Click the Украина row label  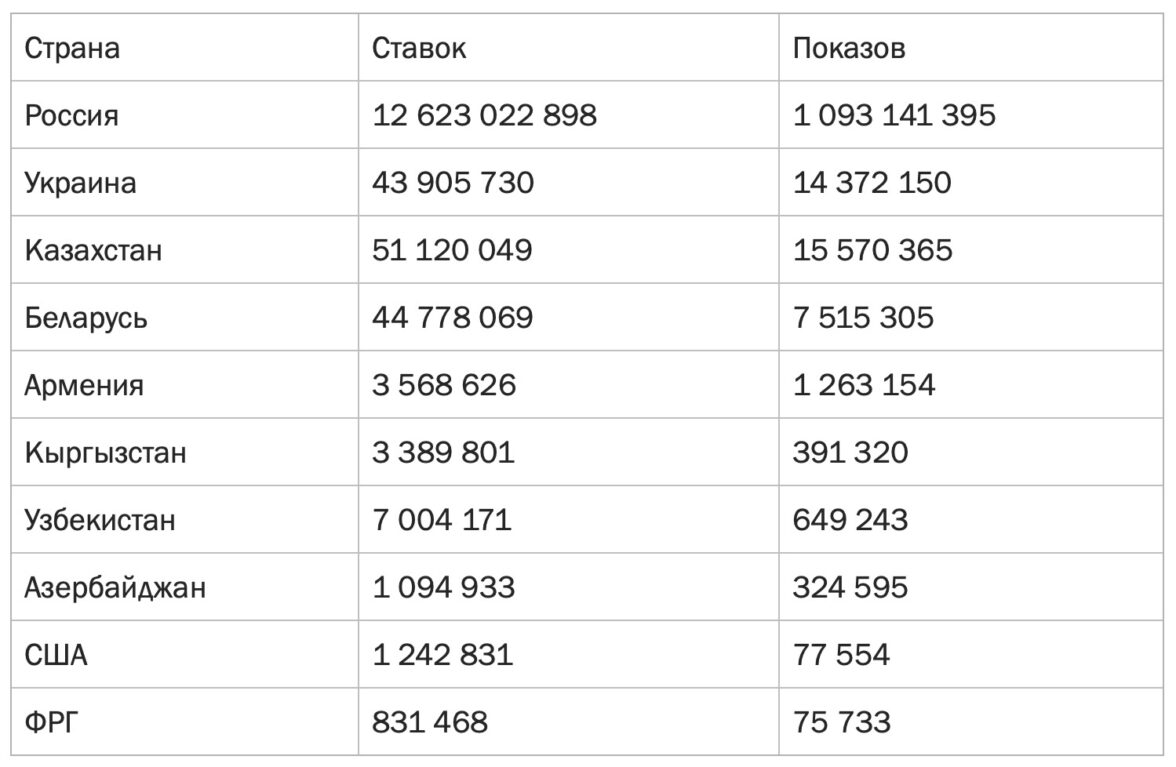coord(81,183)
